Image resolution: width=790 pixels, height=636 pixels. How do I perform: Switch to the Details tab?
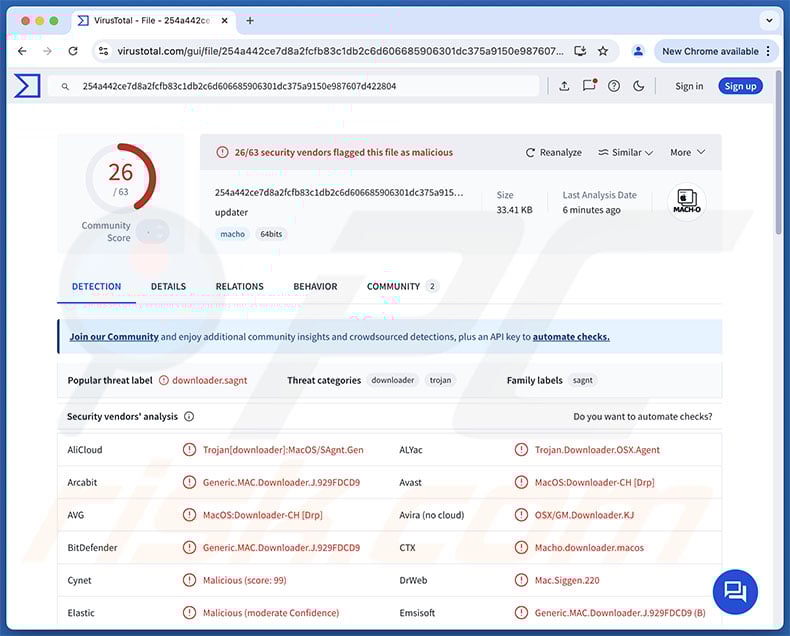(168, 287)
